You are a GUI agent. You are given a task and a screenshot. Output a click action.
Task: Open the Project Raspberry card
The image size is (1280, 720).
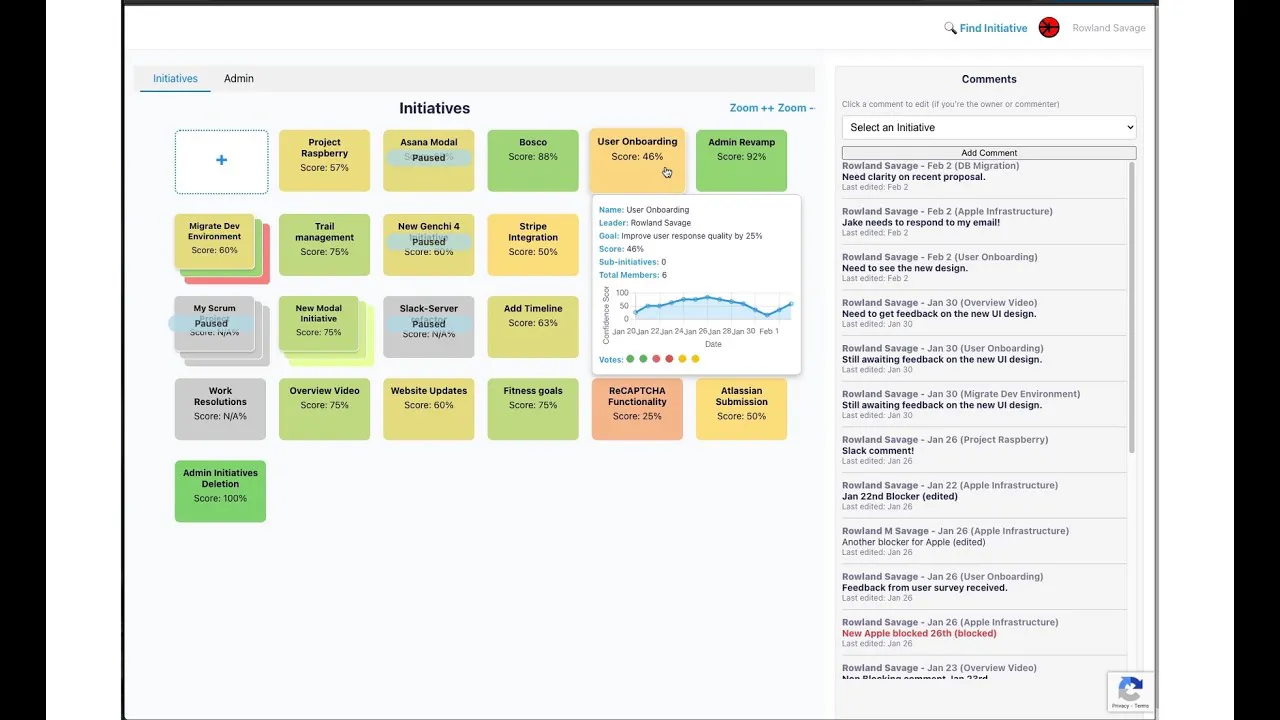(324, 160)
